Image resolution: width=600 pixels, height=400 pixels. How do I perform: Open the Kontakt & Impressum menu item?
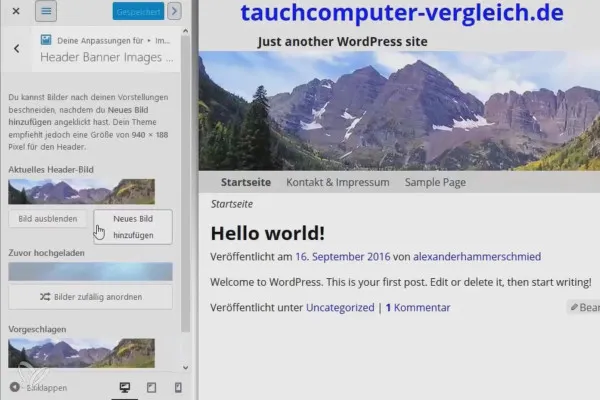point(338,182)
